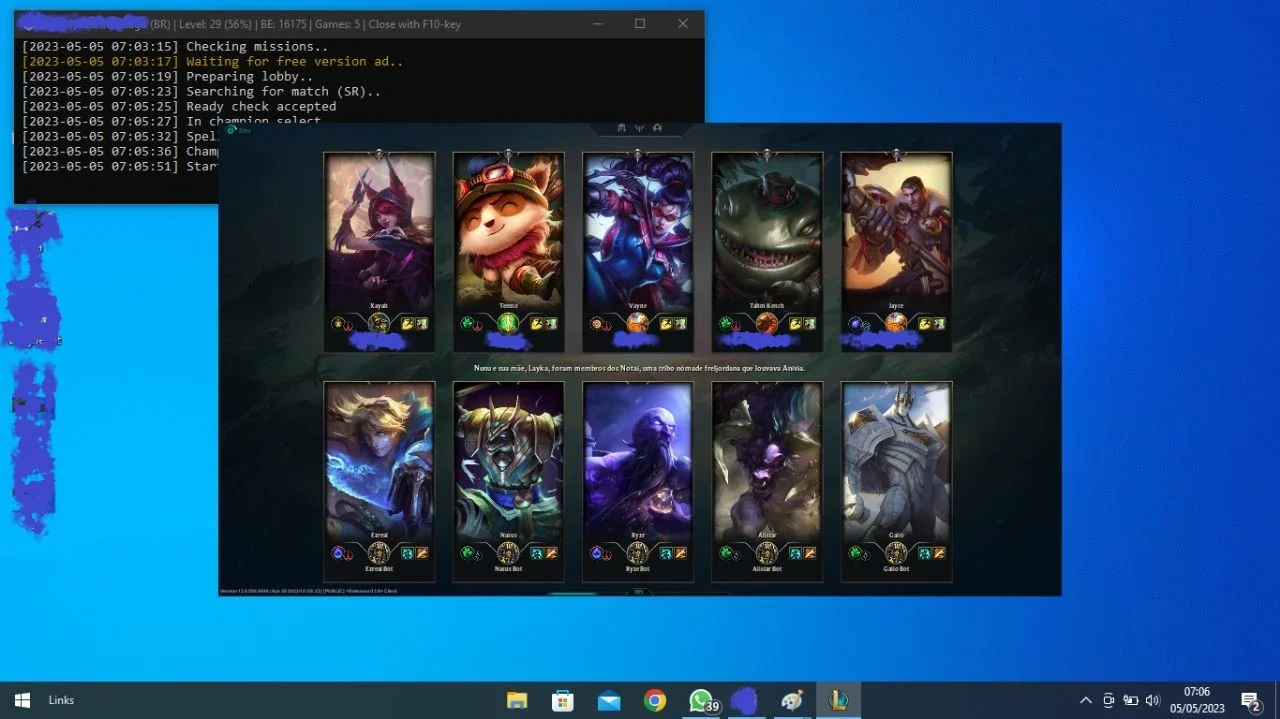This screenshot has height=719, width=1280.
Task: Click Xayah's keystone rune icon
Action: click(338, 323)
